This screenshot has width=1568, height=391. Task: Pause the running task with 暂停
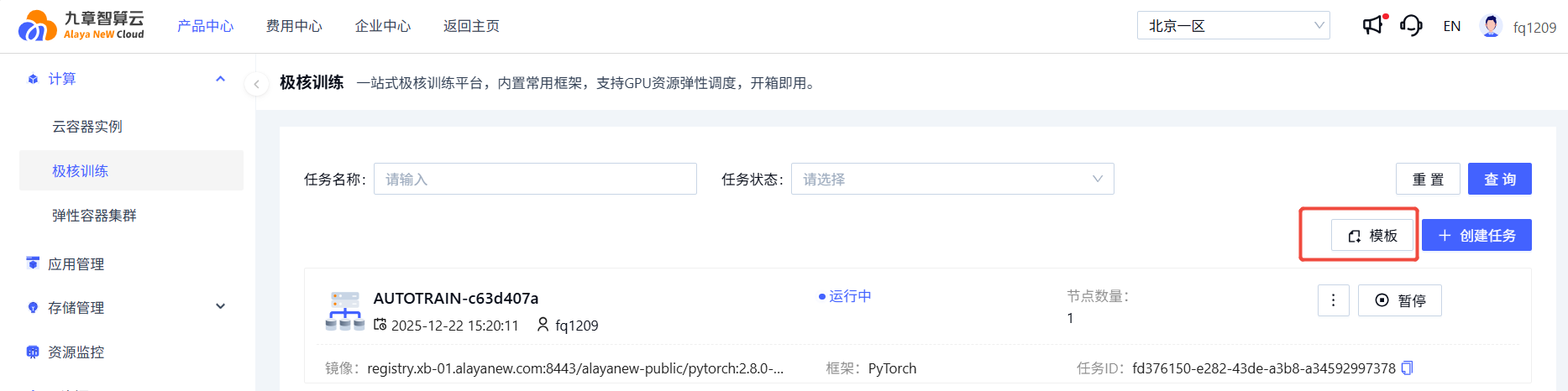tap(1399, 300)
